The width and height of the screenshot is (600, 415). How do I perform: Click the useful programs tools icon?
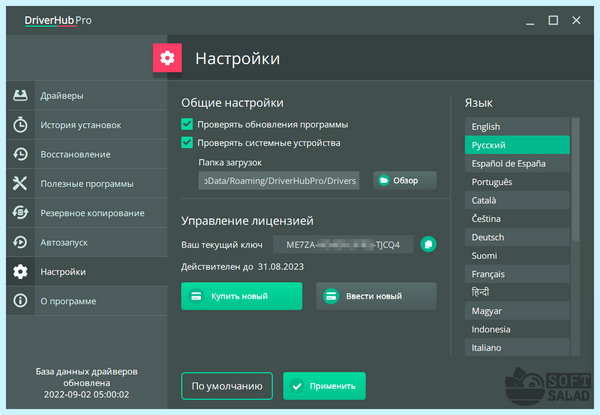(x=20, y=184)
